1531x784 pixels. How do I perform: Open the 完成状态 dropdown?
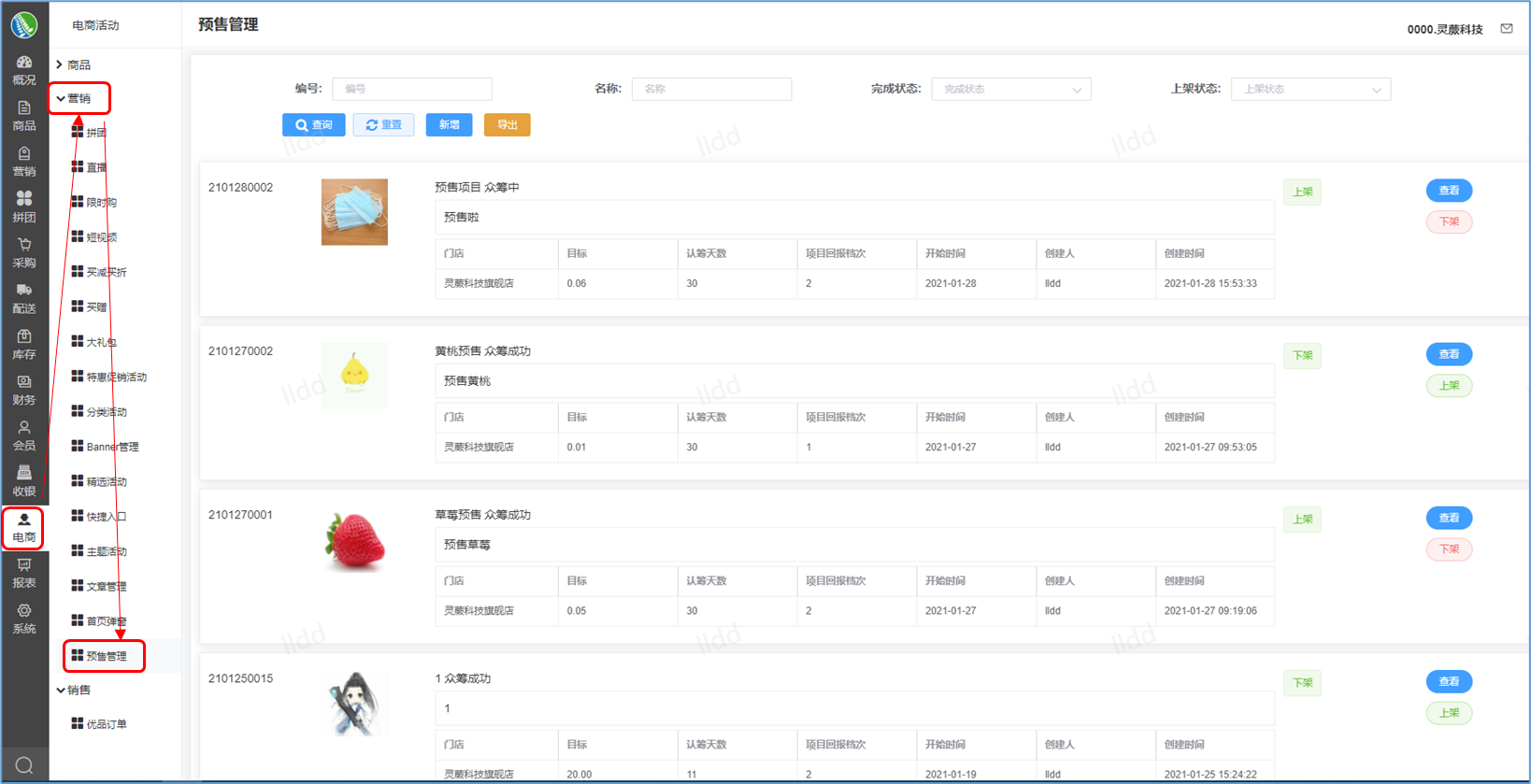pyautogui.click(x=1010, y=89)
